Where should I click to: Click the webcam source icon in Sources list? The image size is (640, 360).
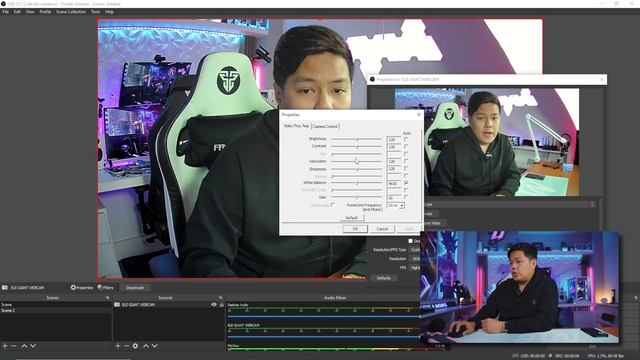click(x=117, y=304)
